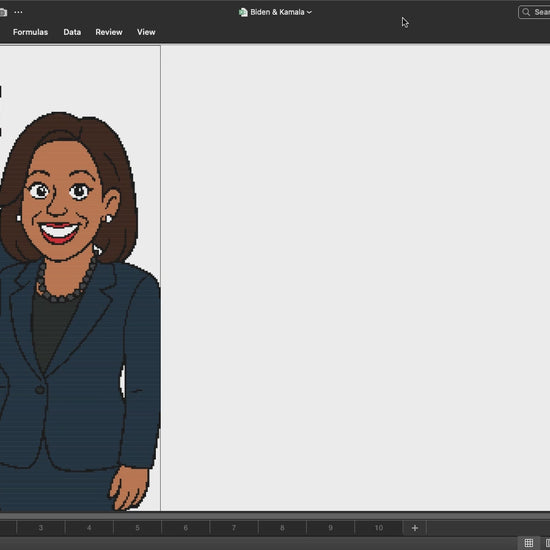Open the Data ribbon tab
This screenshot has width=550, height=550.
(x=72, y=32)
